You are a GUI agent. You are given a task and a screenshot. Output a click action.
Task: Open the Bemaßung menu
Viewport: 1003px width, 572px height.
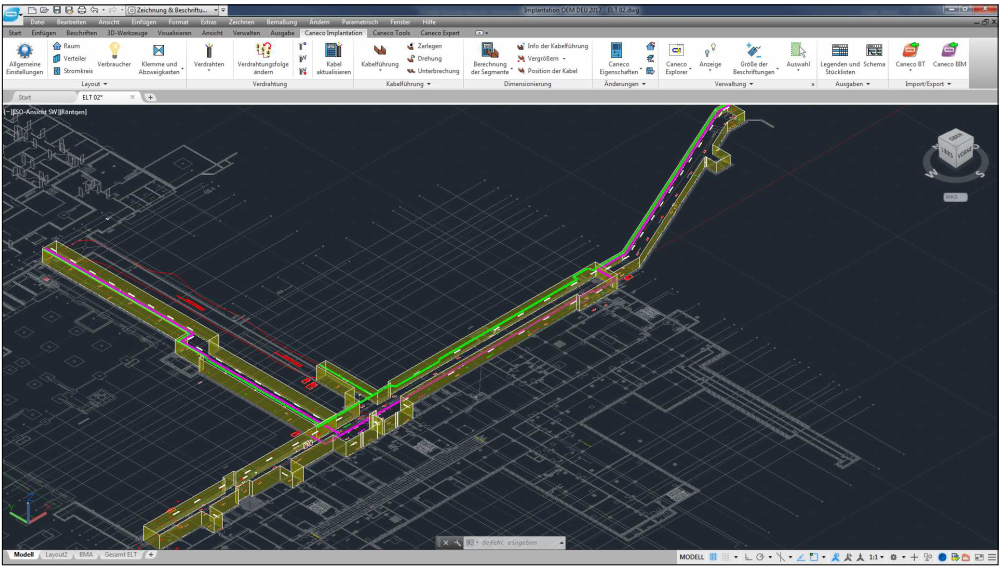click(282, 21)
